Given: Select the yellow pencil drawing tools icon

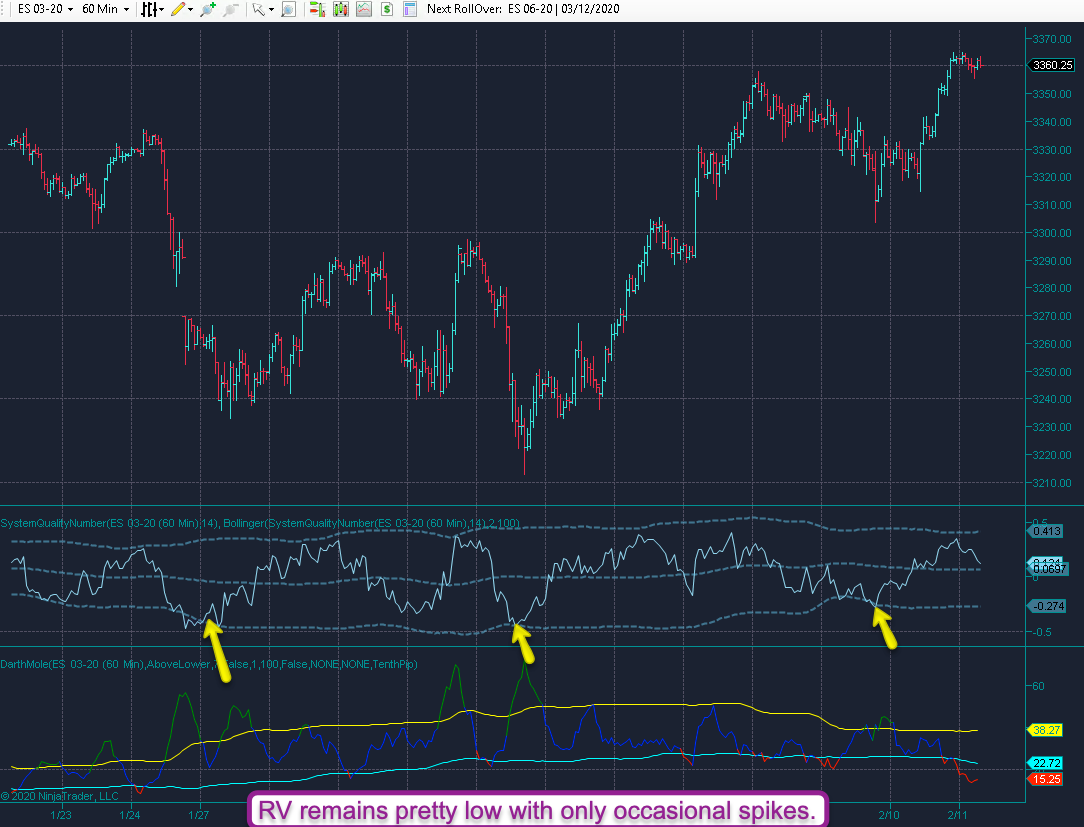Looking at the screenshot, I should click(x=177, y=9).
